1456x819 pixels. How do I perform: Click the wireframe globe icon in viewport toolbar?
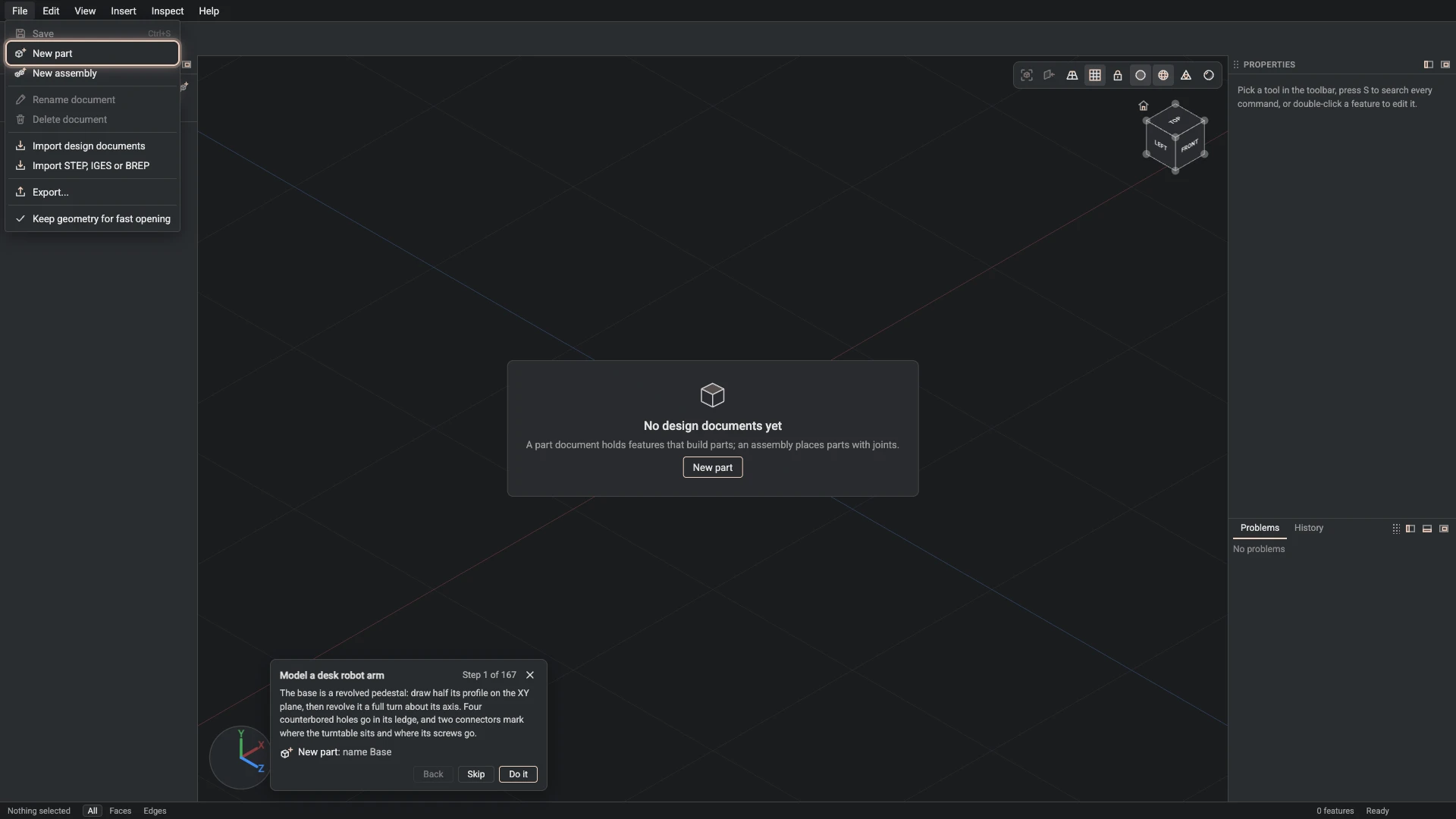1163,75
